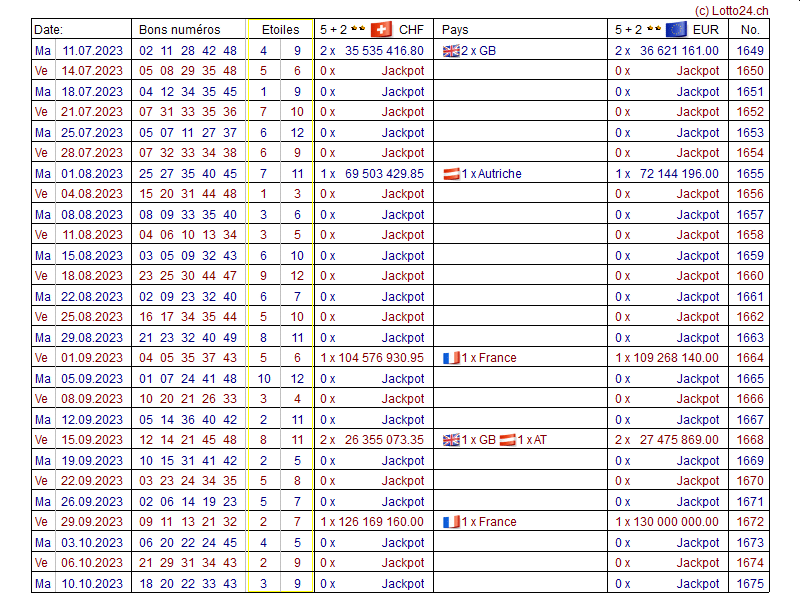Open the (c) Lotto24.ch link
The height and width of the screenshot is (600, 800).
point(731,10)
